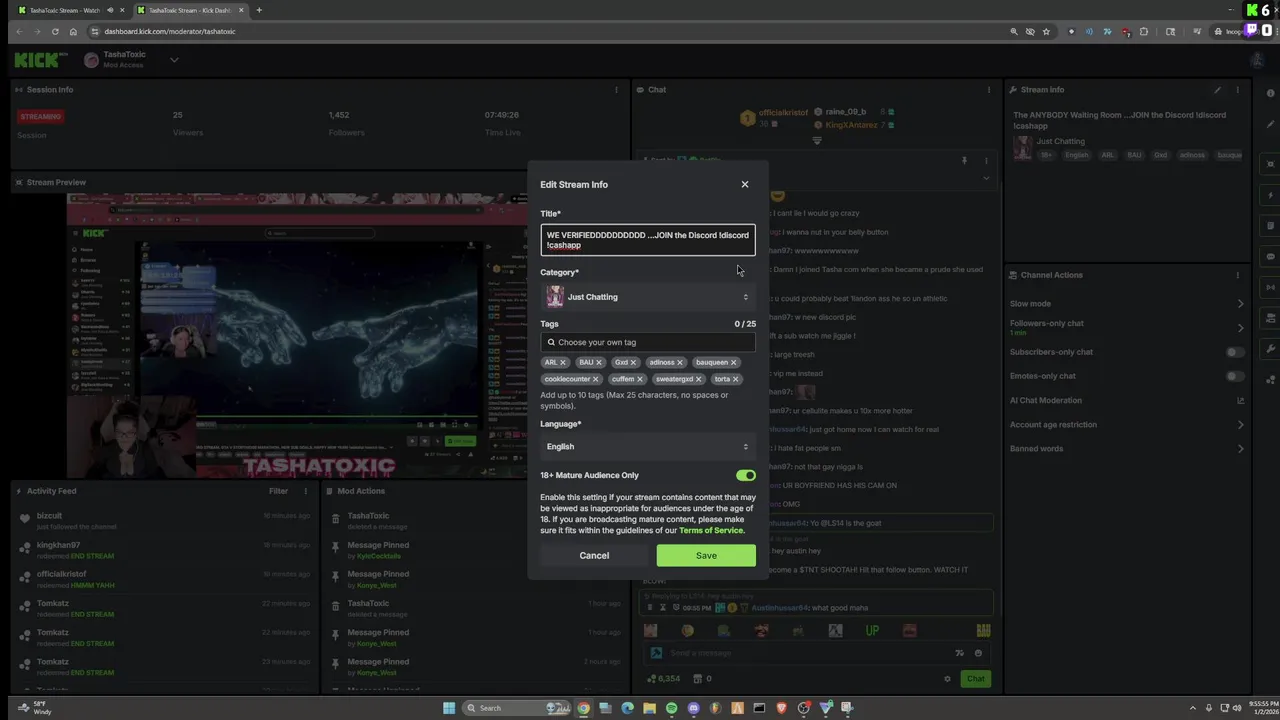Collapse the pinned message chevron in Chat
1280x720 pixels.
(986, 178)
